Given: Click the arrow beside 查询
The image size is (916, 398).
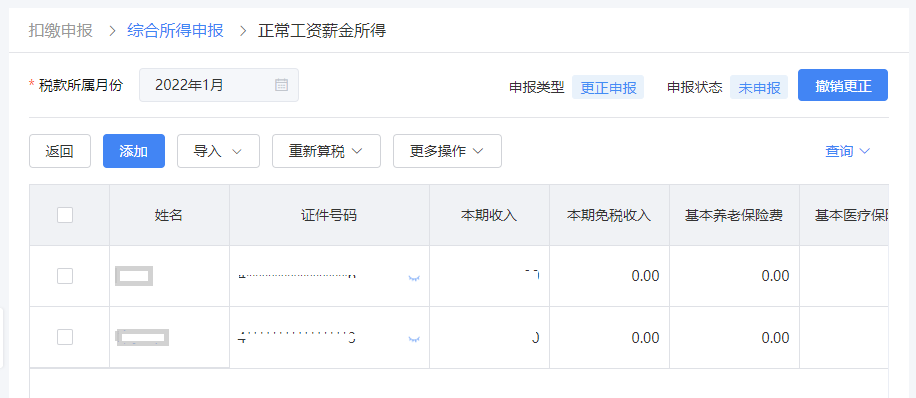Looking at the screenshot, I should click(865, 151).
